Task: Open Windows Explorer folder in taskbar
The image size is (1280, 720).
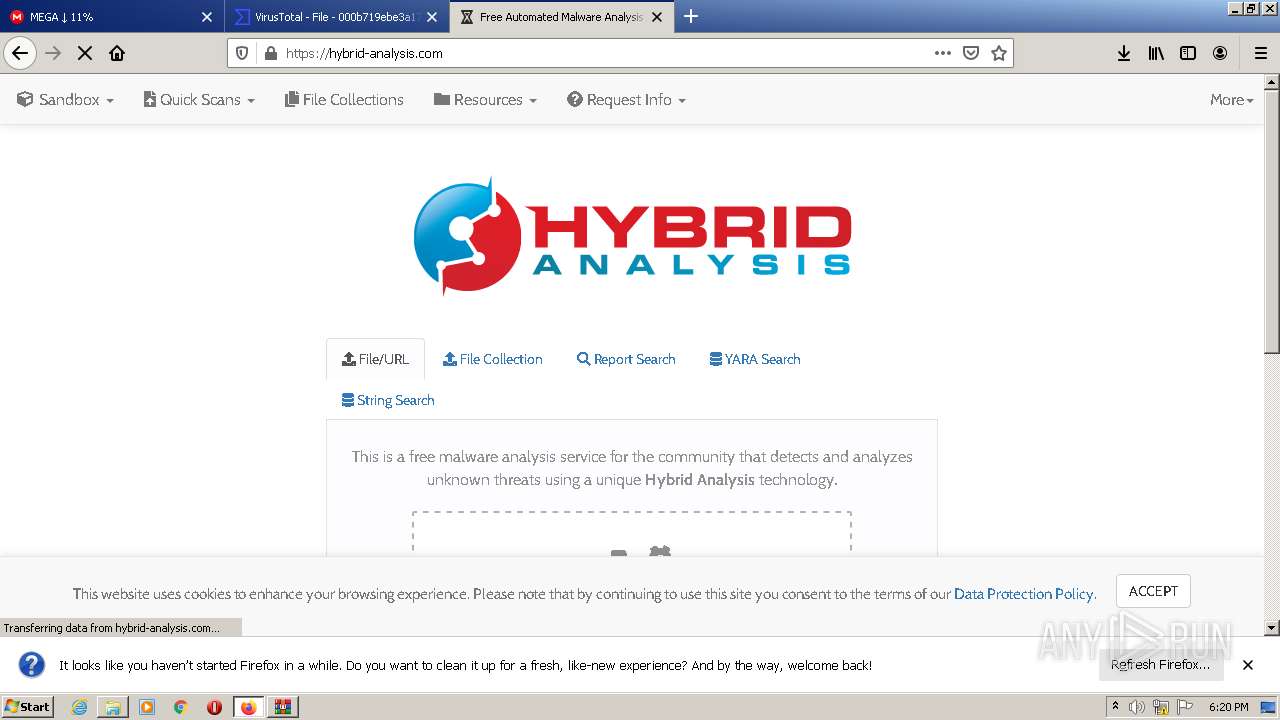Action: click(113, 707)
